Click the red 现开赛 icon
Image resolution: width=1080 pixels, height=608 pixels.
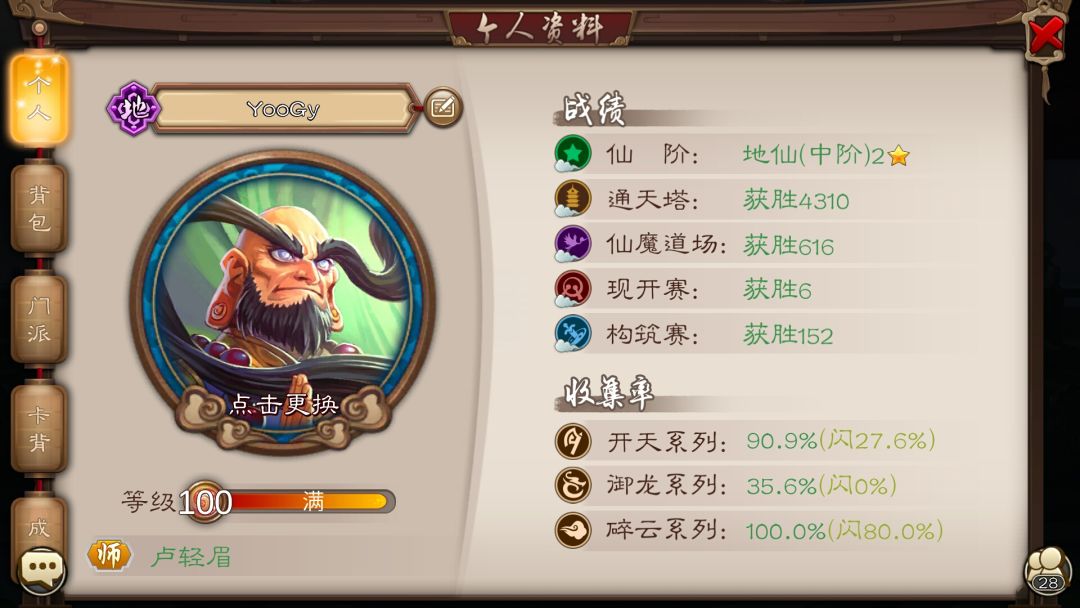click(x=572, y=289)
